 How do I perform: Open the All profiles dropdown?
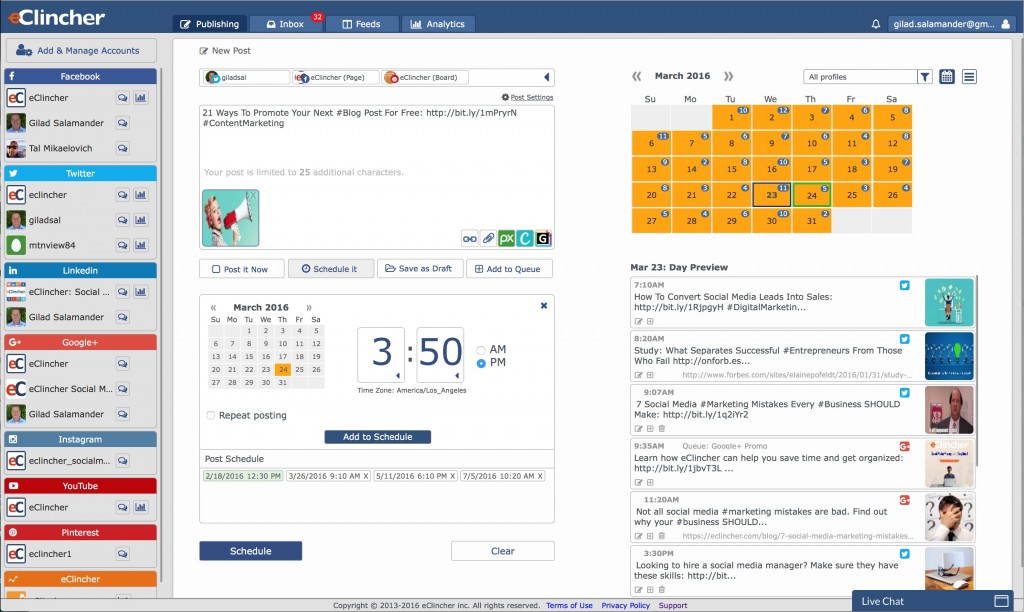(859, 77)
